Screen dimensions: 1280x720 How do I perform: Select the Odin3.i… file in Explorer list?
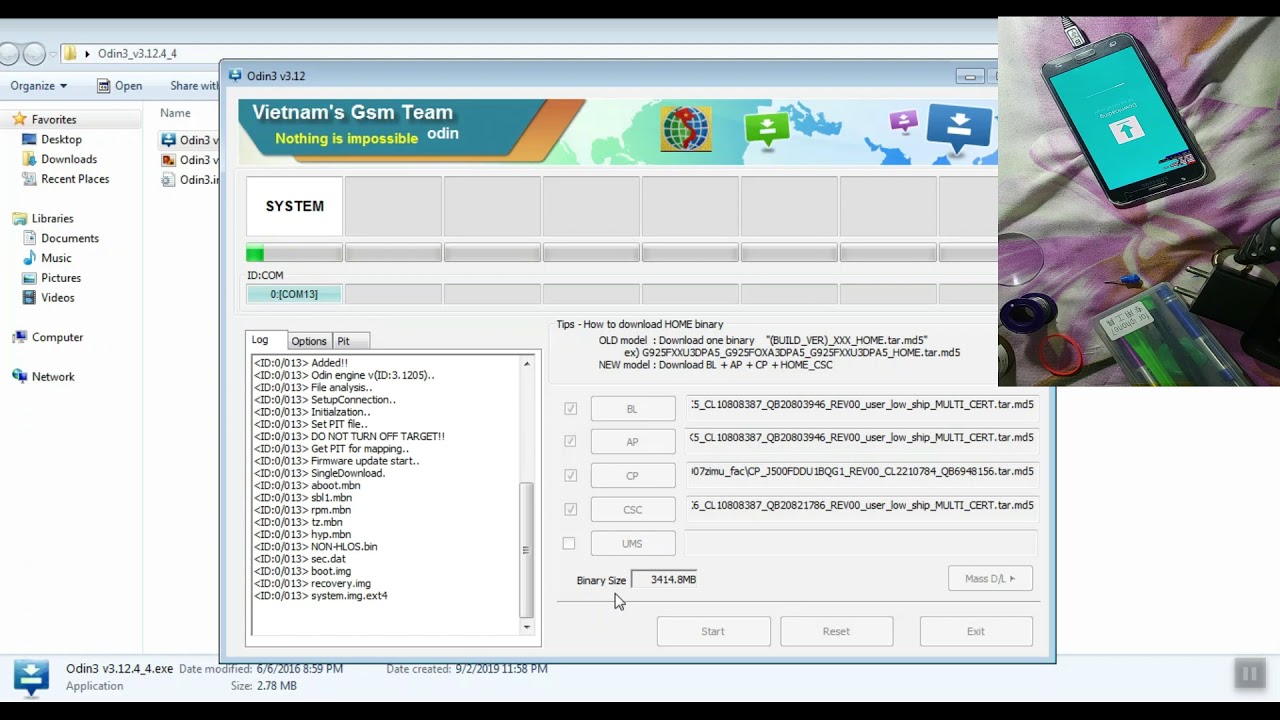190,180
